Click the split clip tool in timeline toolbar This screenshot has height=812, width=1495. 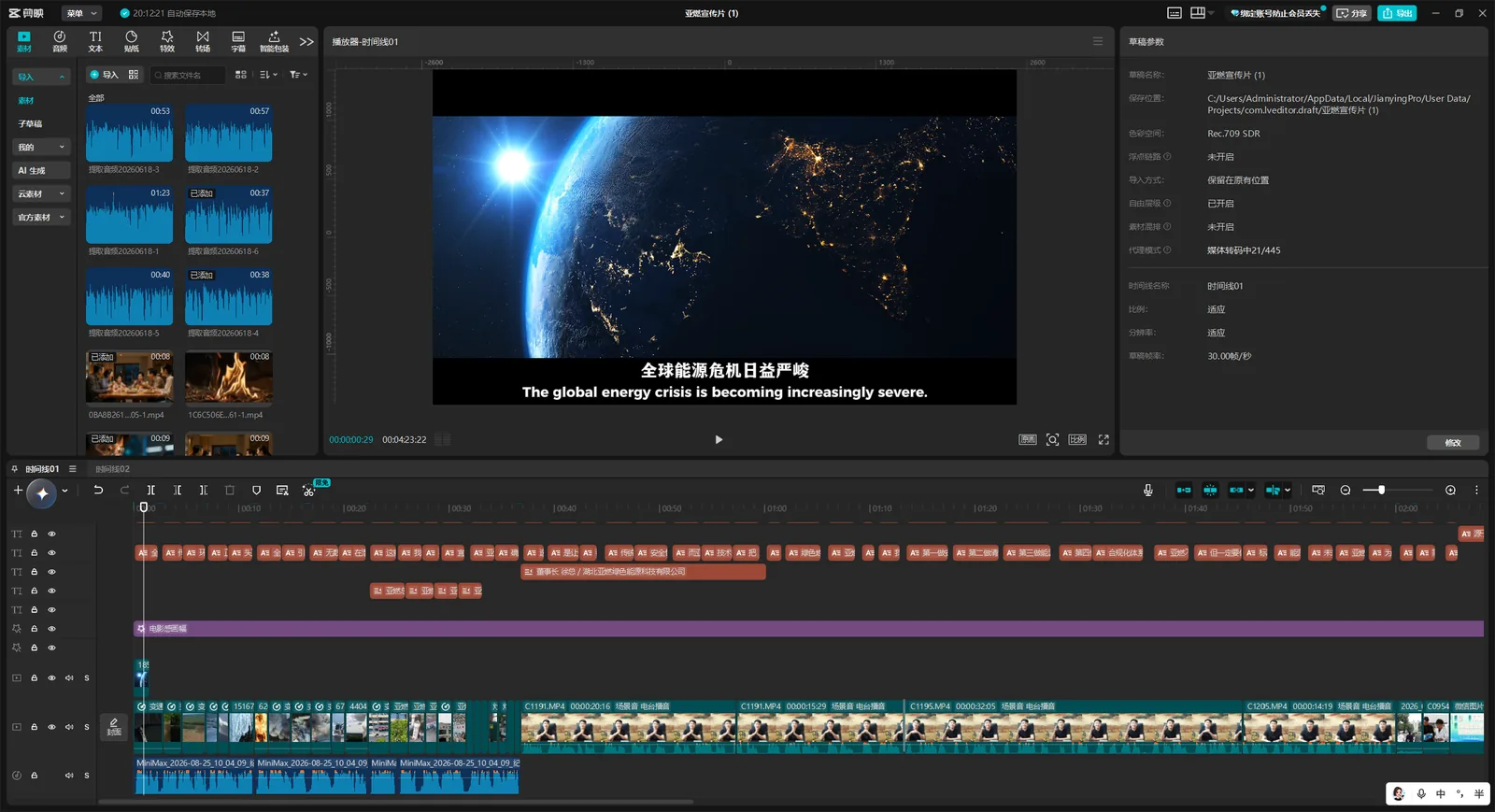click(150, 490)
